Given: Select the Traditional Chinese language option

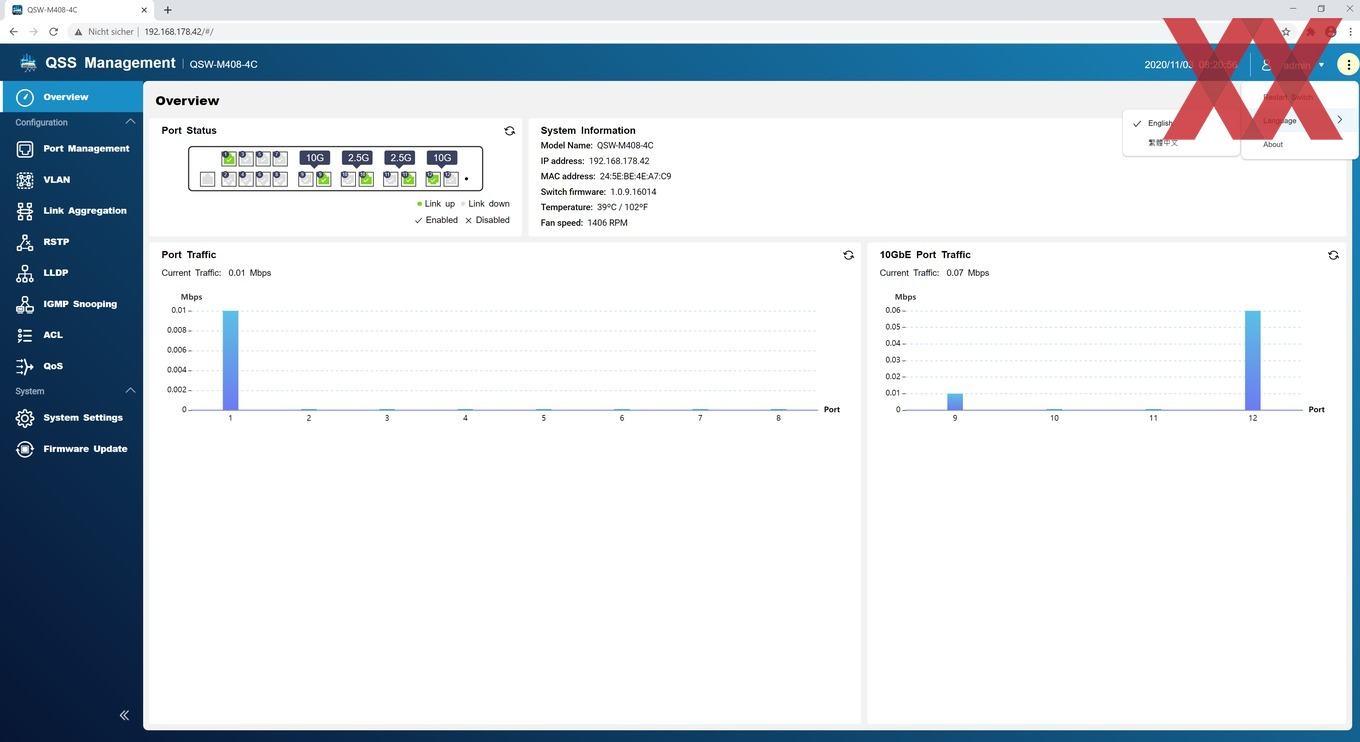Looking at the screenshot, I should (1163, 143).
